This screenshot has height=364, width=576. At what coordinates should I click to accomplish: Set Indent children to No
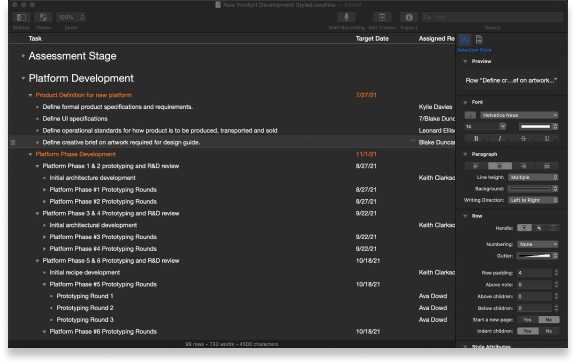549,331
